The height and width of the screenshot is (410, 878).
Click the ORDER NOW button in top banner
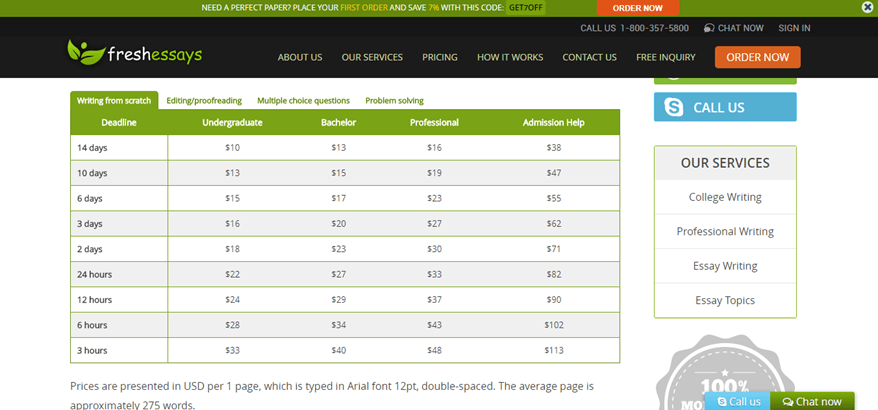tap(637, 8)
